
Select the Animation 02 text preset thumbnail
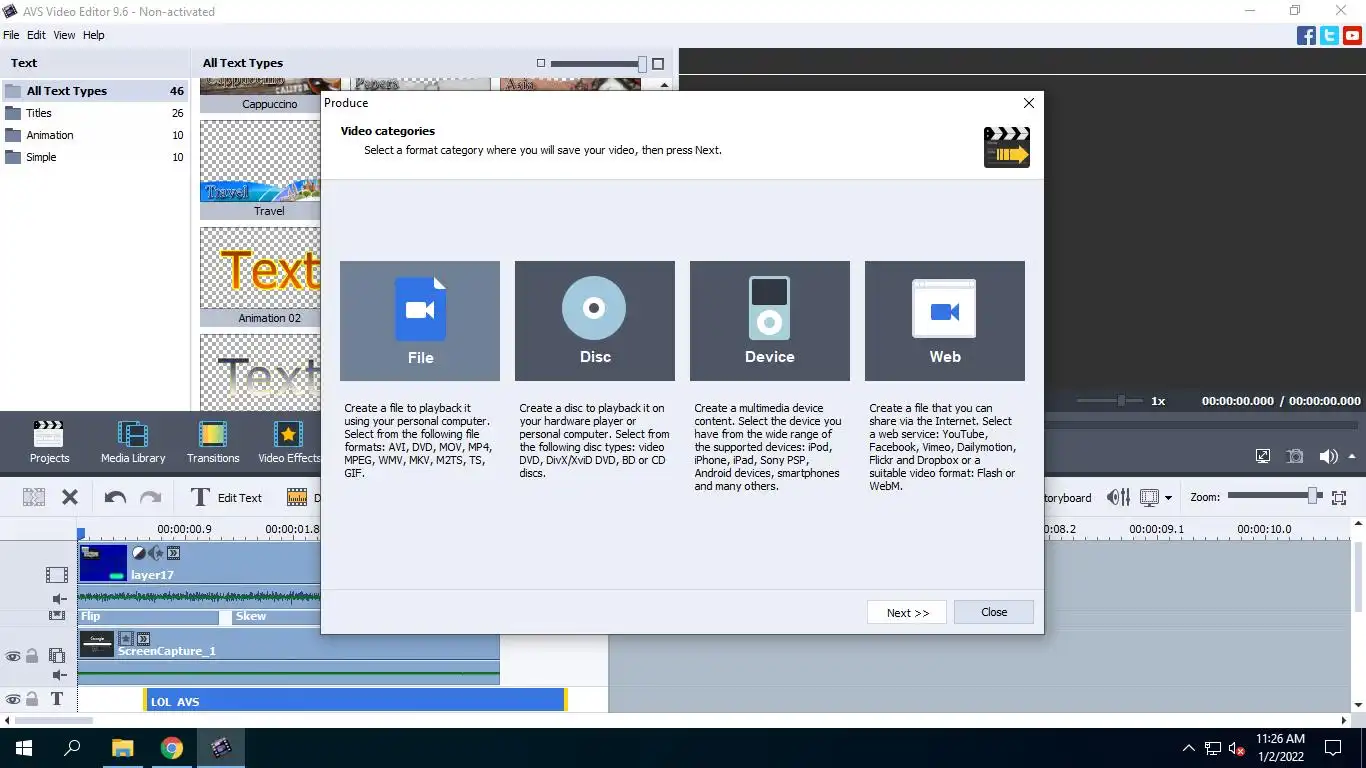click(261, 276)
